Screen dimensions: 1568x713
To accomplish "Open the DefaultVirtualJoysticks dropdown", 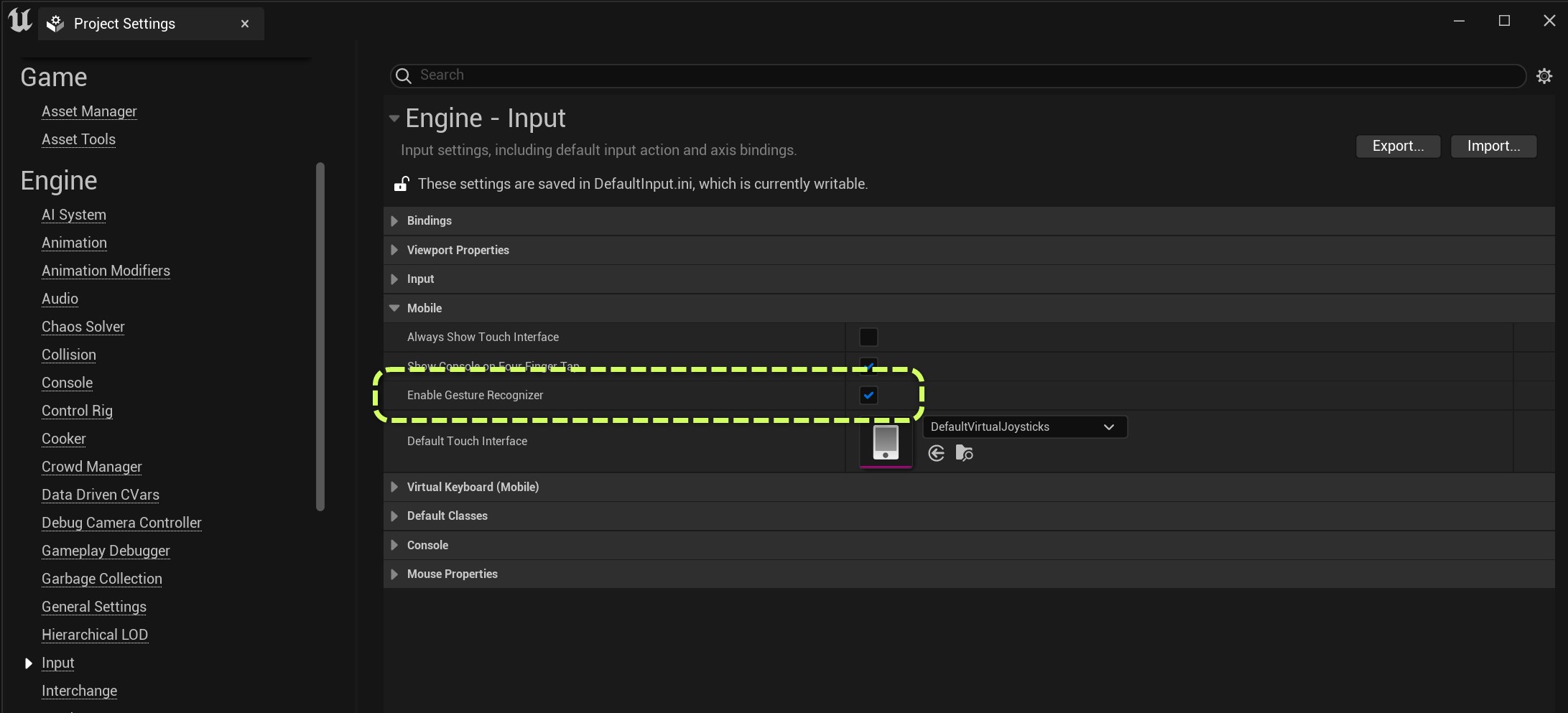I will [x=1024, y=427].
